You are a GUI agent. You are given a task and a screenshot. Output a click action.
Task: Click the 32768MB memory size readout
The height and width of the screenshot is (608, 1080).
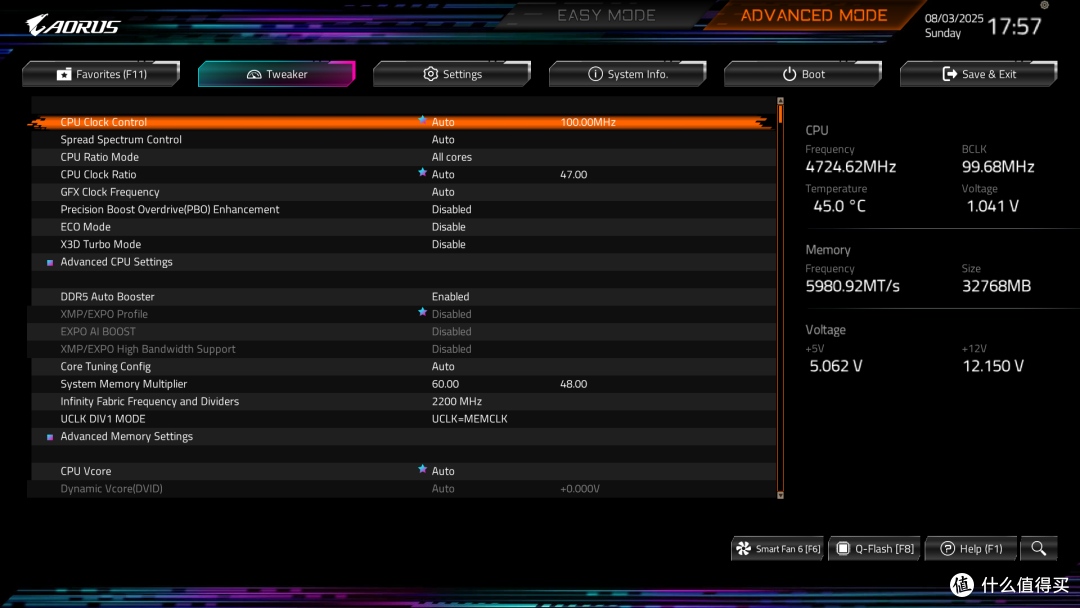[x=996, y=286]
